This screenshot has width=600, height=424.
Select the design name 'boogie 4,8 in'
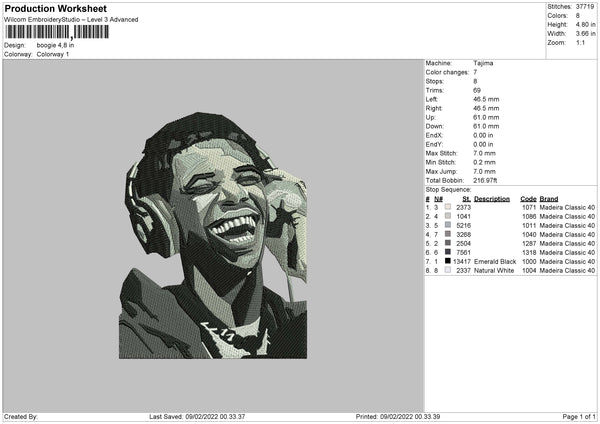pyautogui.click(x=55, y=45)
